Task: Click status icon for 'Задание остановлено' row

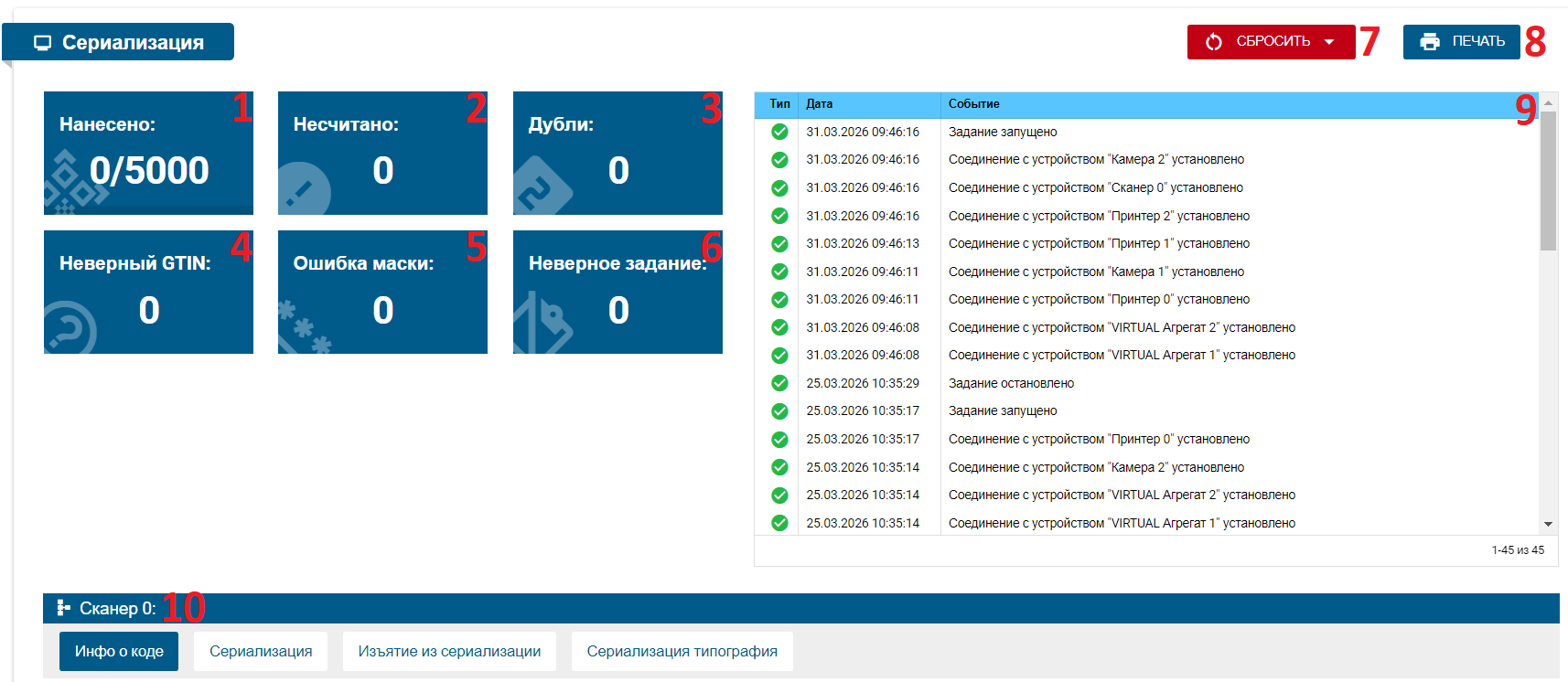Action: [779, 384]
